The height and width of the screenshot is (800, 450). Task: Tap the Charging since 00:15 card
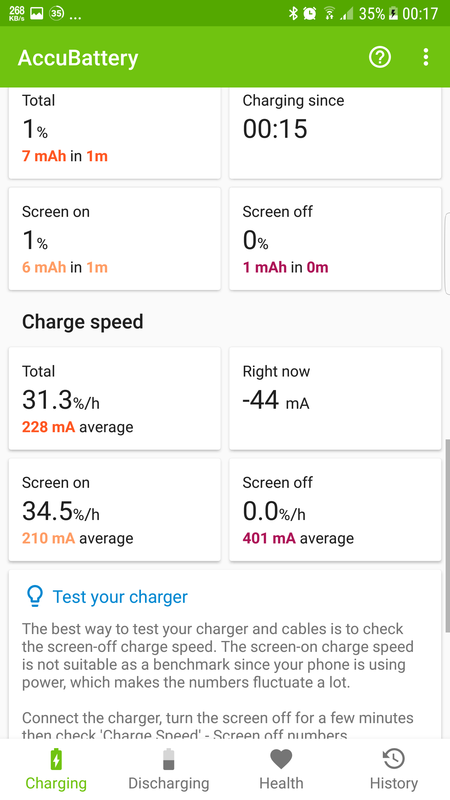click(x=335, y=133)
